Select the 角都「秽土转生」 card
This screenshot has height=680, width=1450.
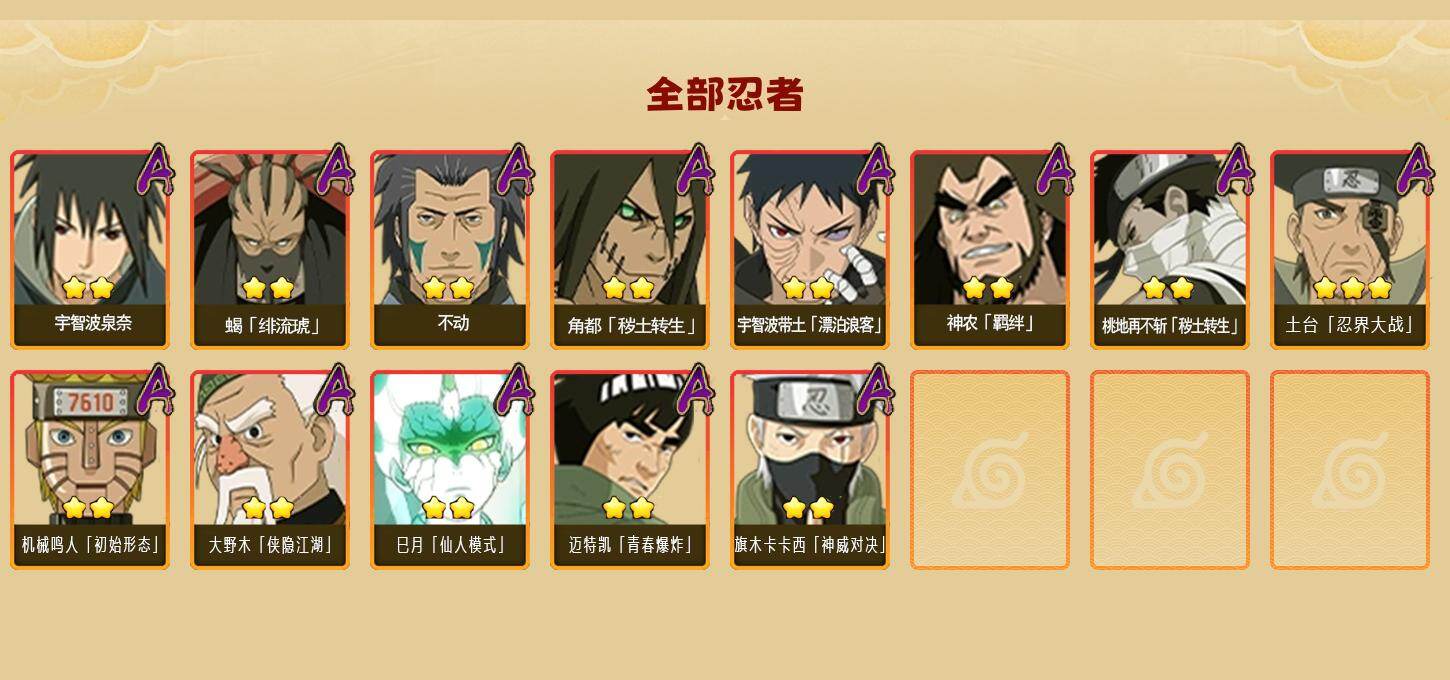point(630,250)
